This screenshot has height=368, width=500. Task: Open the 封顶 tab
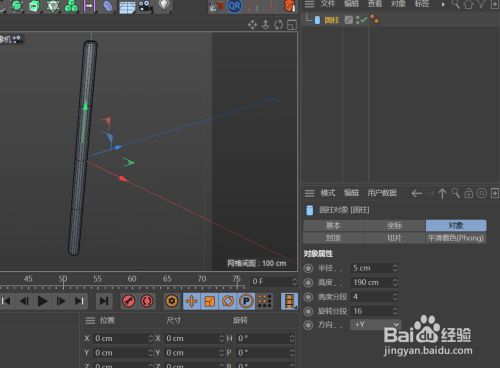(x=333, y=238)
